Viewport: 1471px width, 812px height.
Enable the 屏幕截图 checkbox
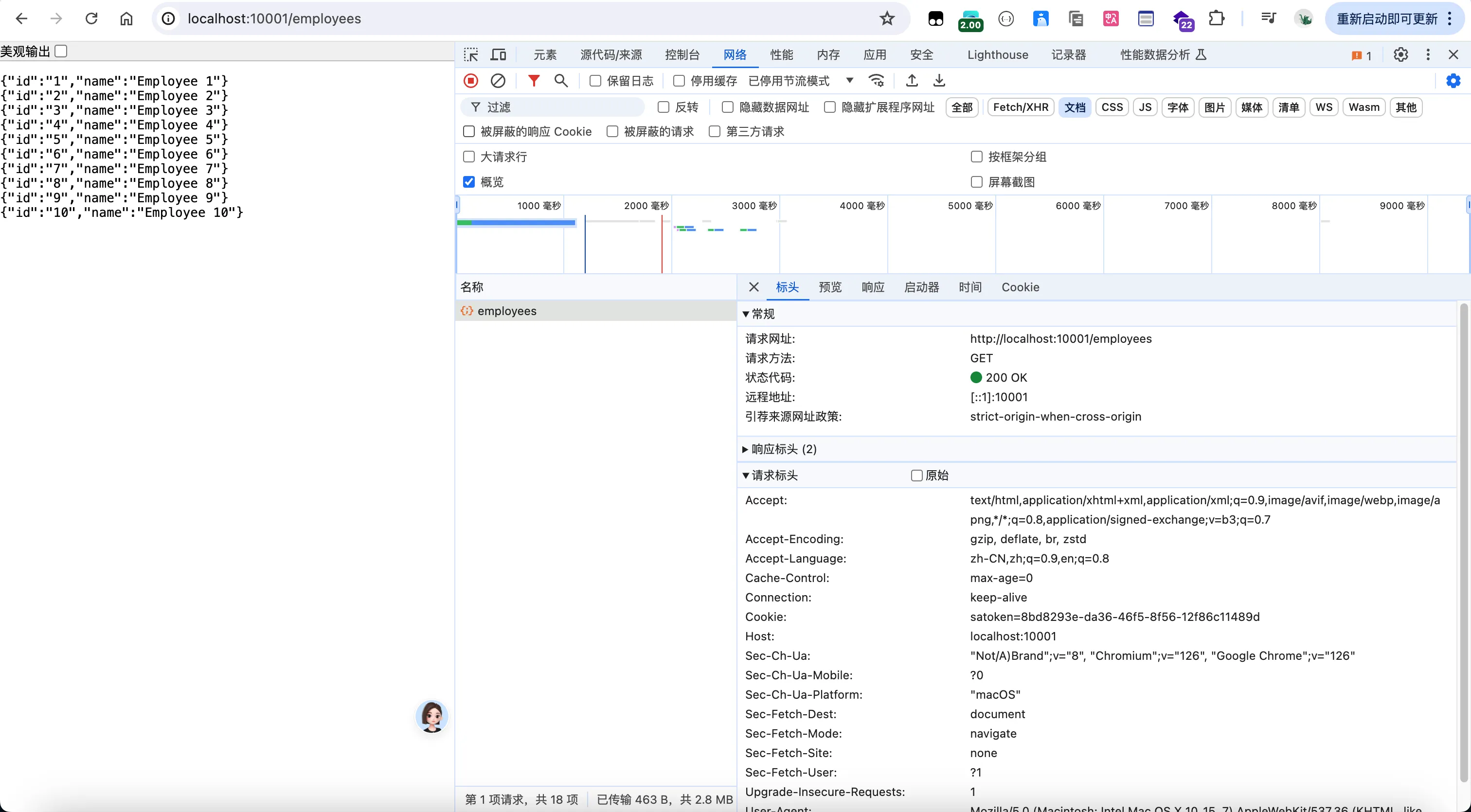pos(976,182)
